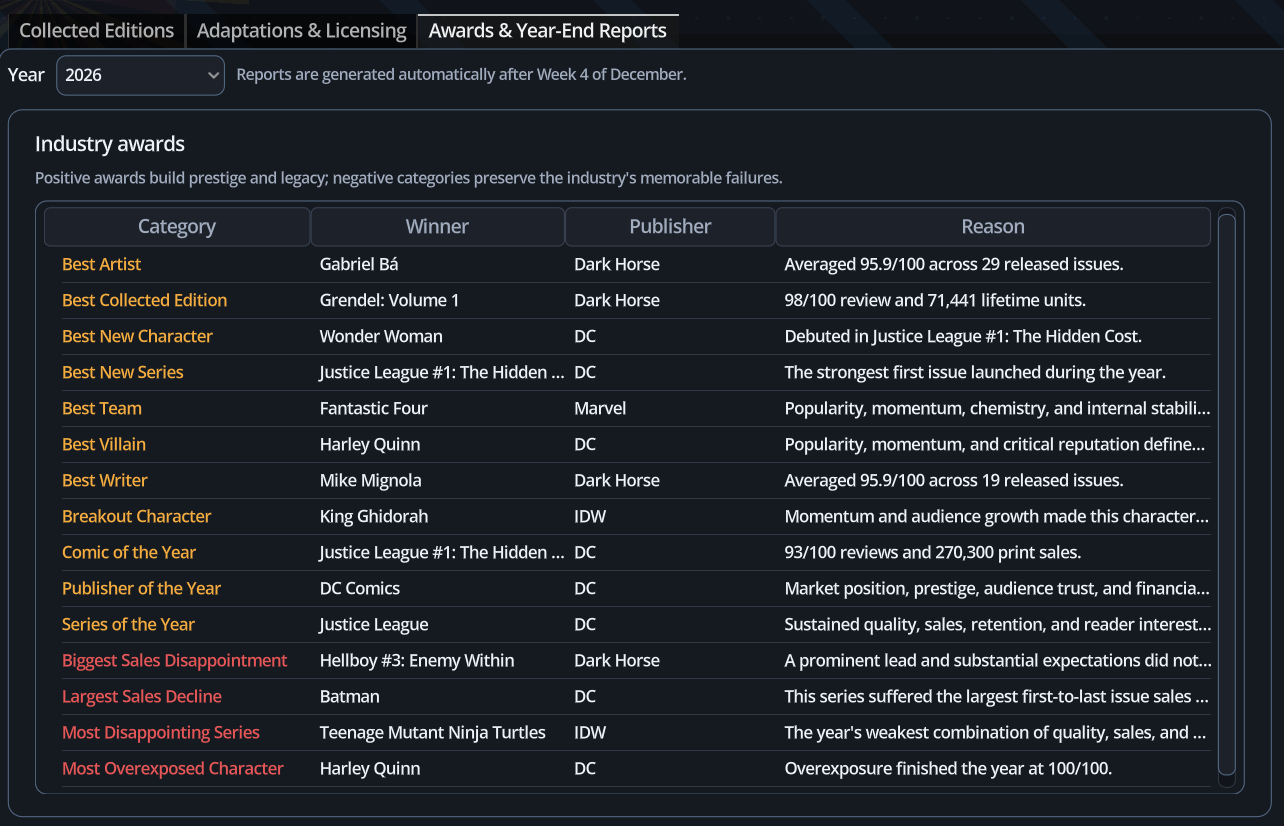
Task: Click the Best New Series category
Action: pos(123,373)
